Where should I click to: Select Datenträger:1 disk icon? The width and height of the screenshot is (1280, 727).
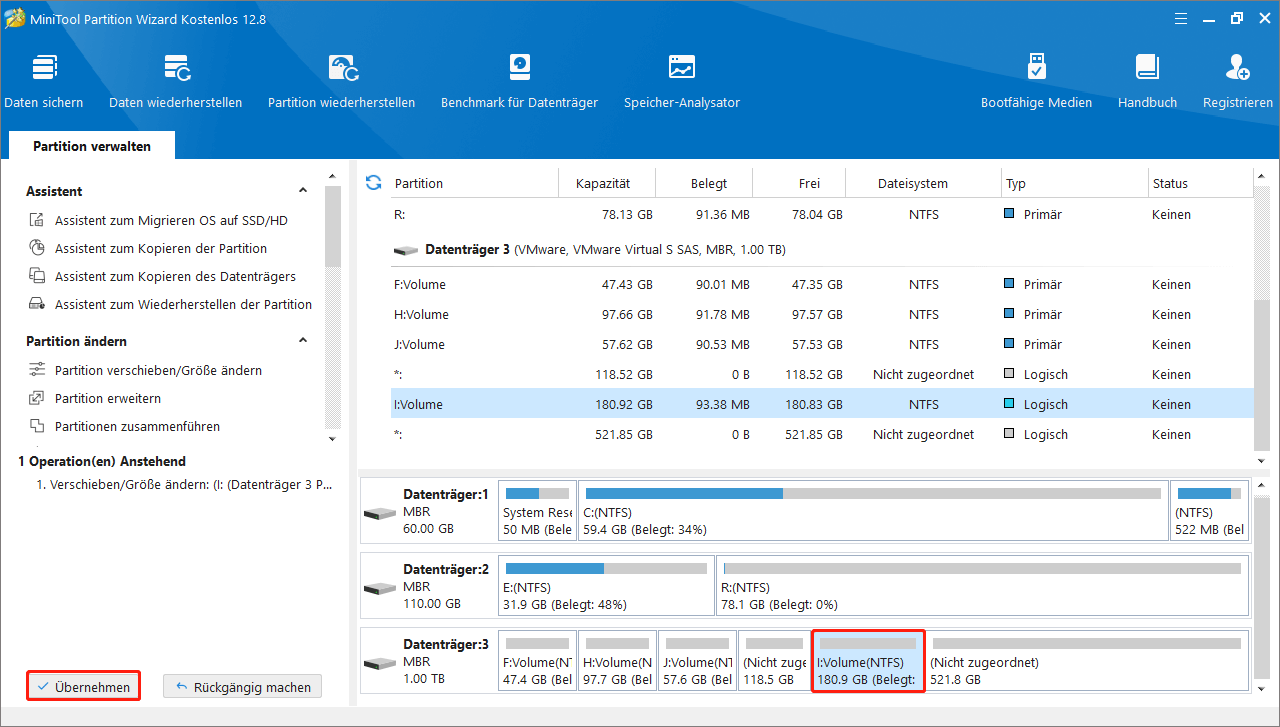(x=380, y=513)
